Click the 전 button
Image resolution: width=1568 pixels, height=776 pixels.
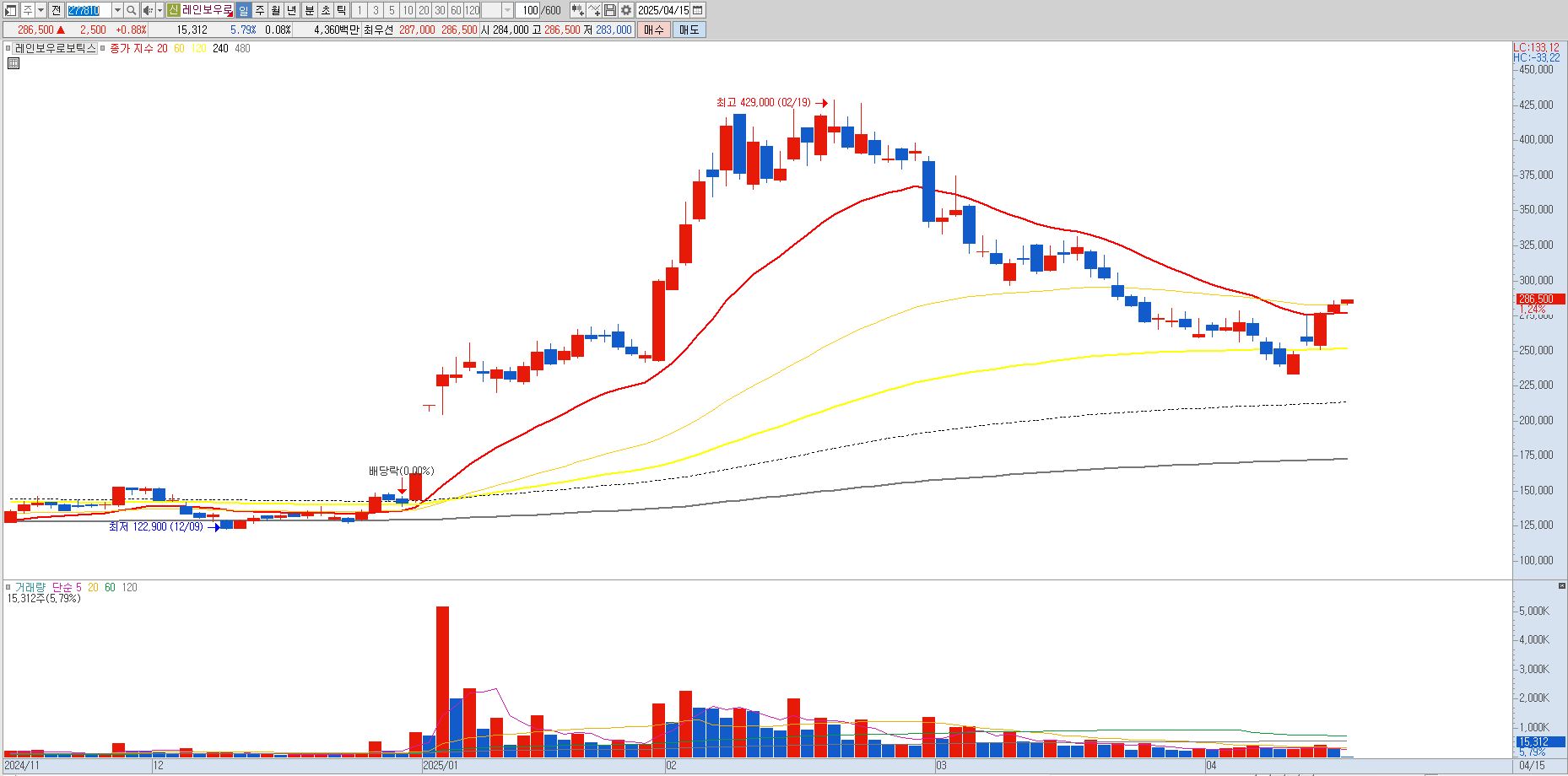[x=56, y=10]
